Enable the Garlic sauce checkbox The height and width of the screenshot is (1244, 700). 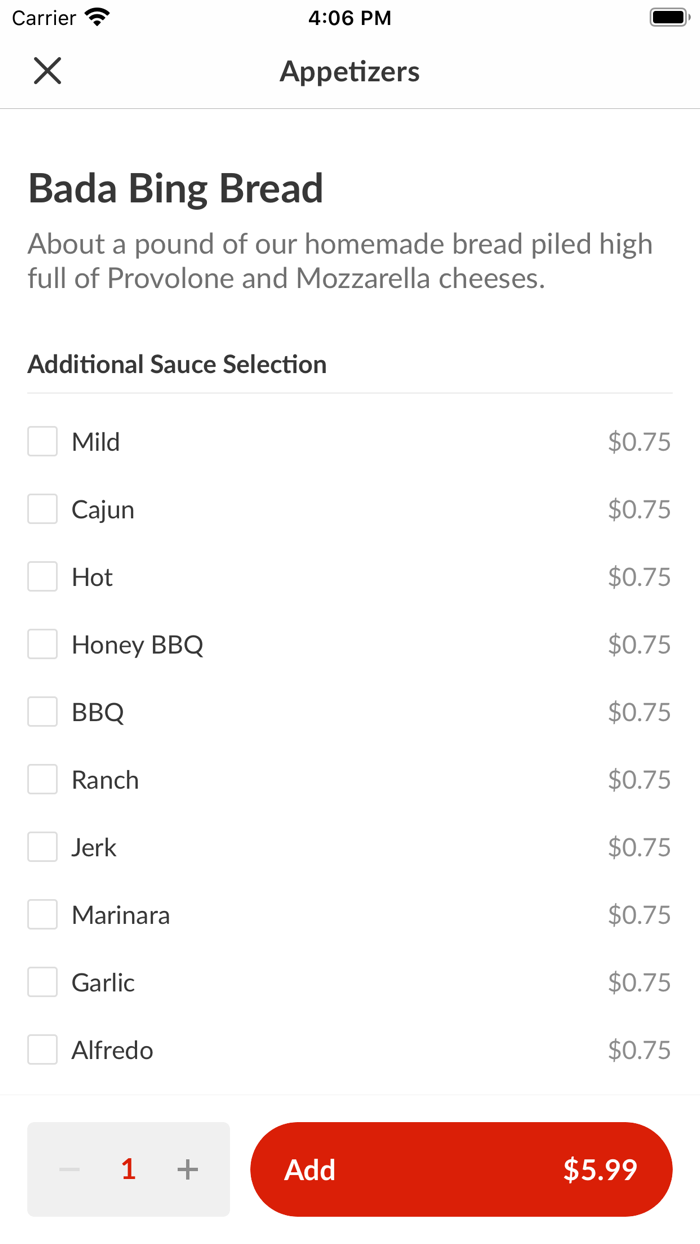[x=42, y=981]
